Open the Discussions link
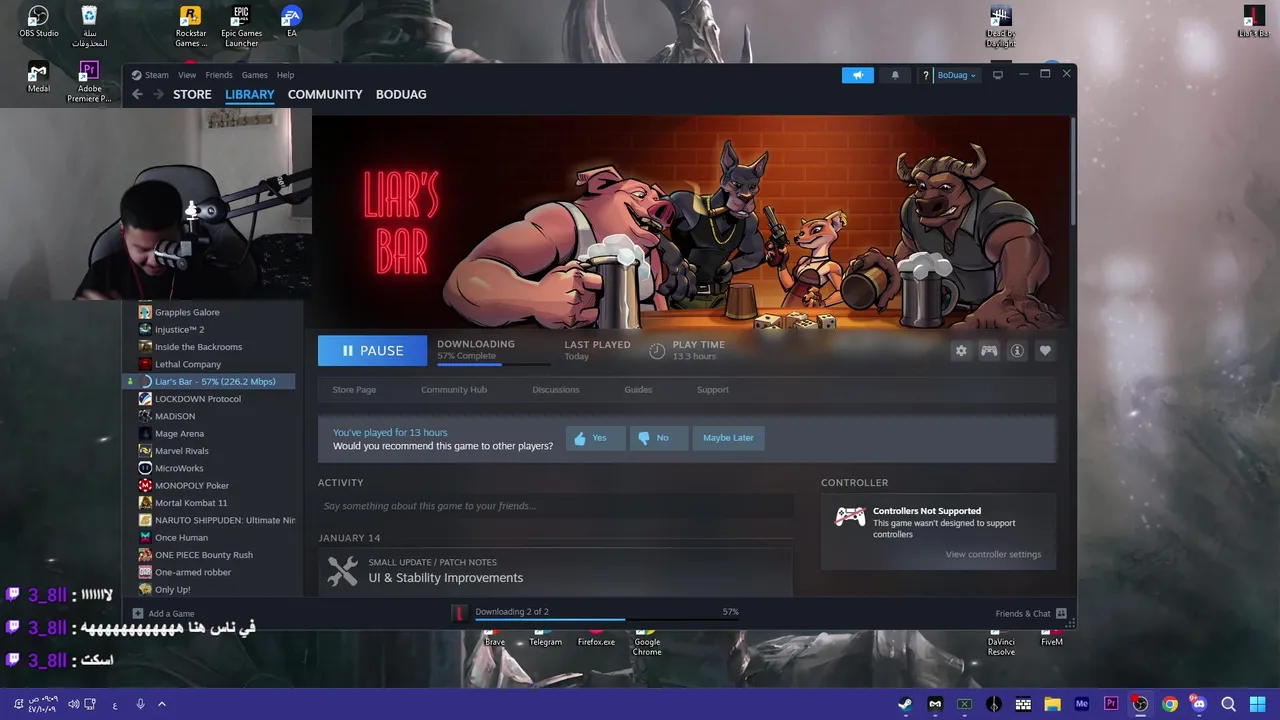The image size is (1280, 720). 556,390
